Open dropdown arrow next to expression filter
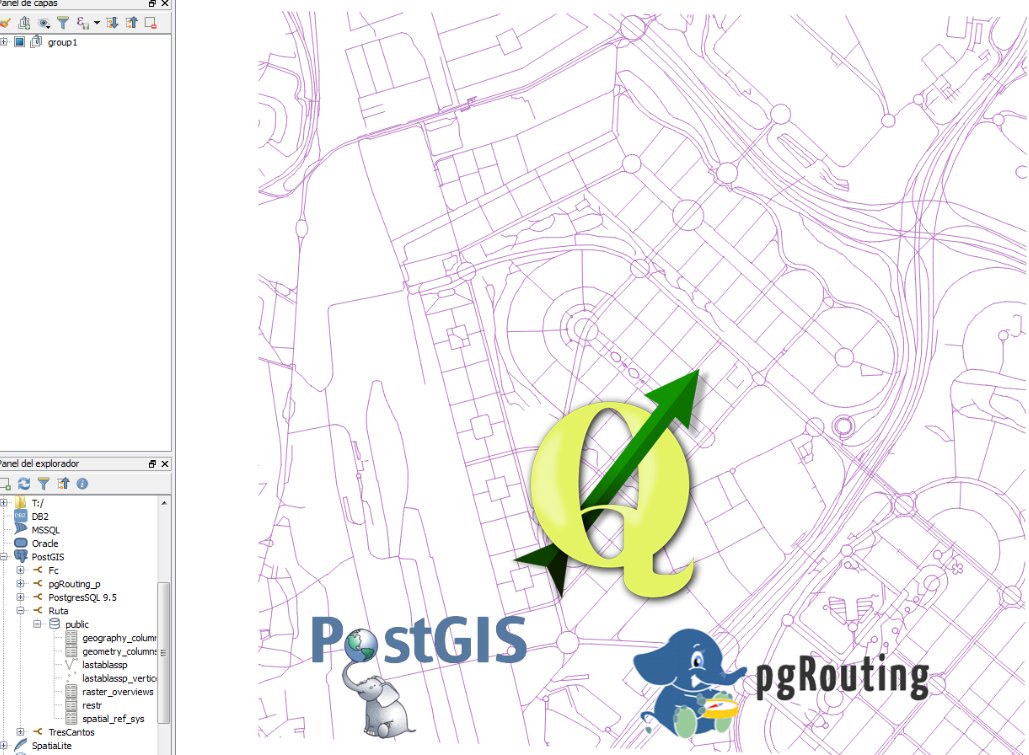 pyautogui.click(x=97, y=23)
